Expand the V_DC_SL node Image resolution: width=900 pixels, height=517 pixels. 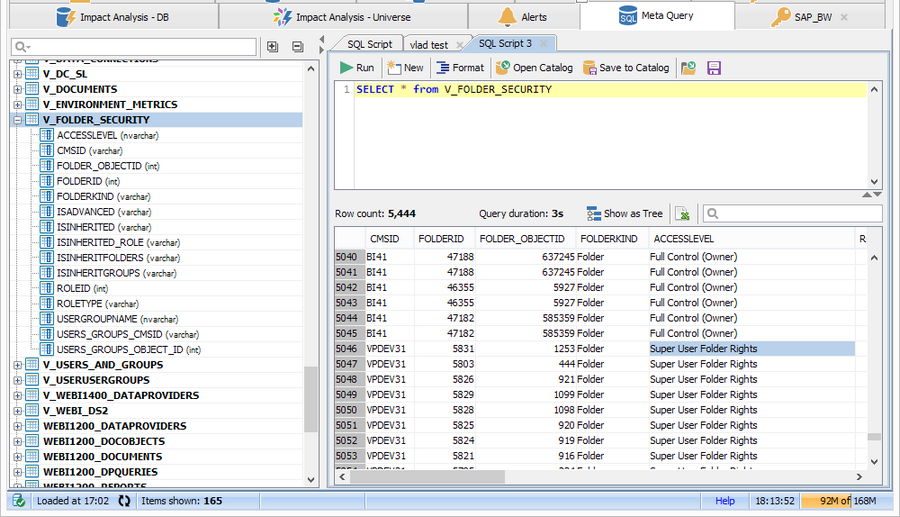click(x=18, y=74)
